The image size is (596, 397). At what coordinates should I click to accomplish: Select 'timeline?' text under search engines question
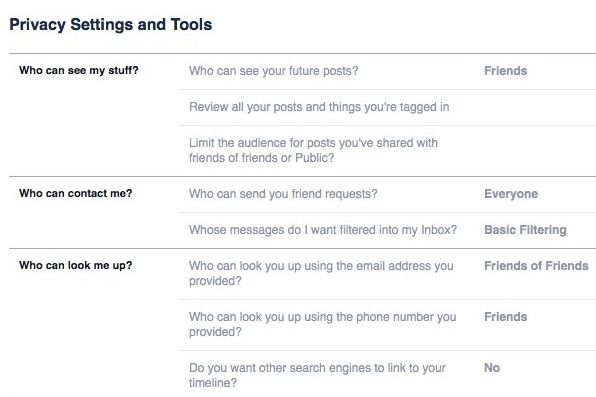(x=213, y=383)
